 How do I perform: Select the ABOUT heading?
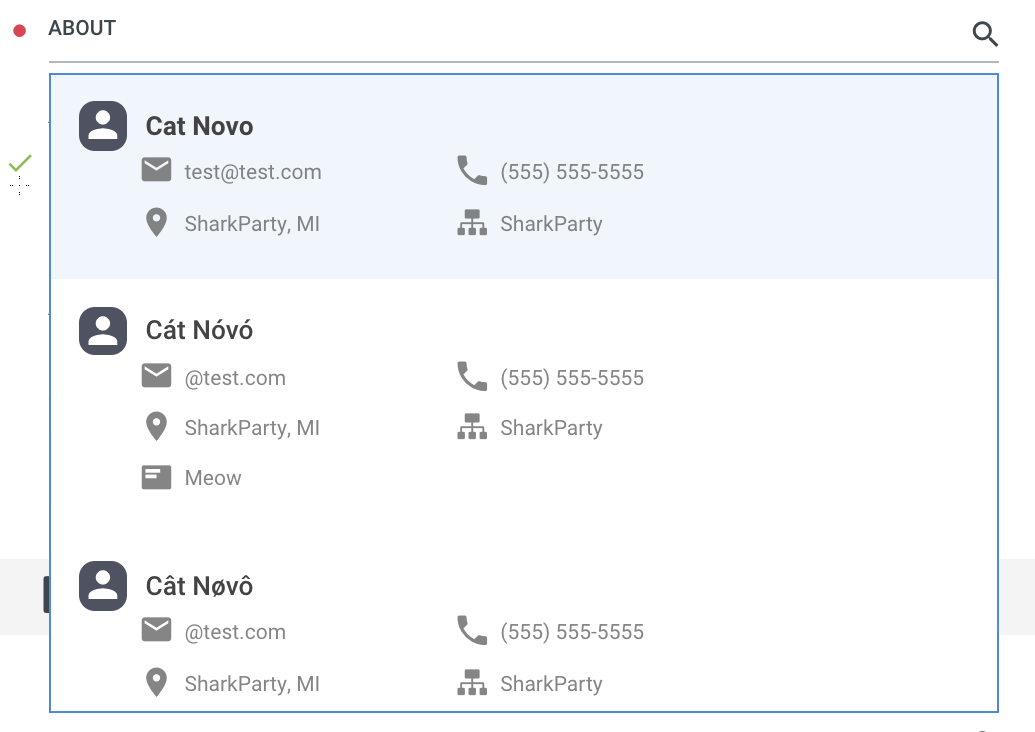[x=83, y=28]
